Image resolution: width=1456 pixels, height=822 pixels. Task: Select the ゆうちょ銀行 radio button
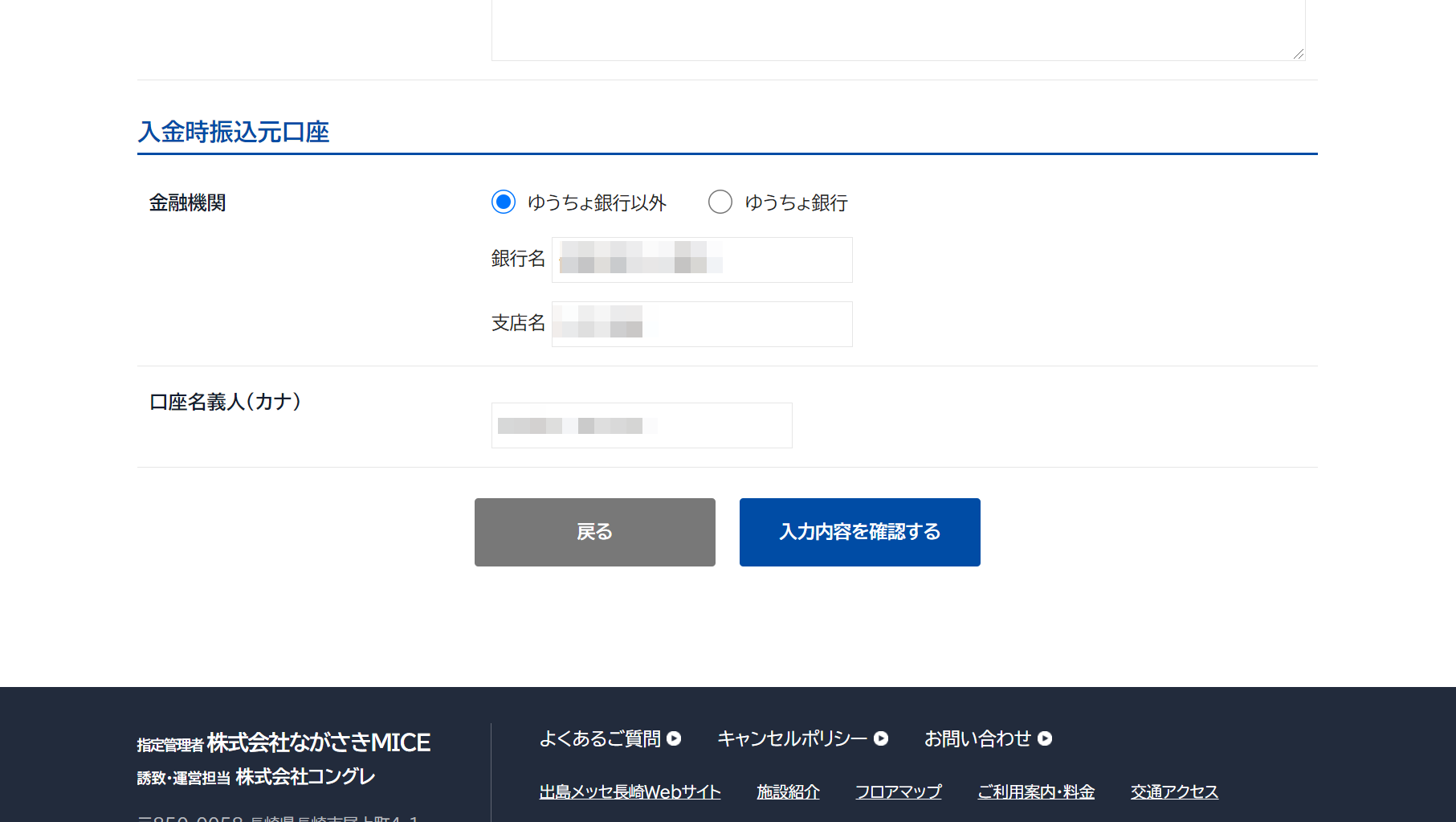(720, 202)
